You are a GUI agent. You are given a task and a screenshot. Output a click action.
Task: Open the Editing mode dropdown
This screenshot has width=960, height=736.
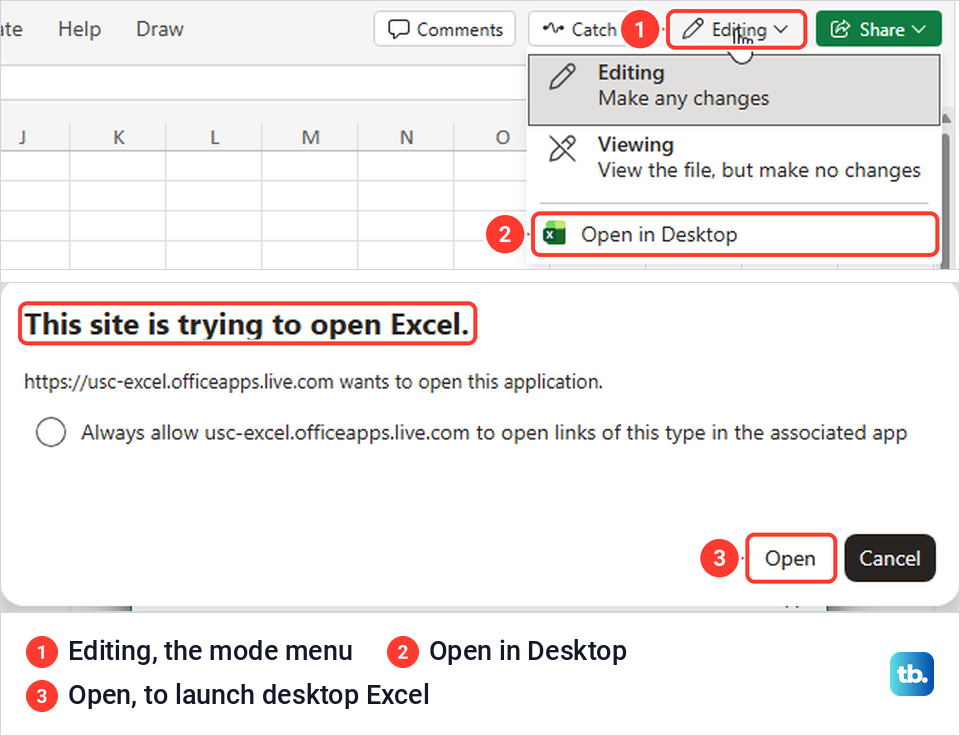point(736,29)
